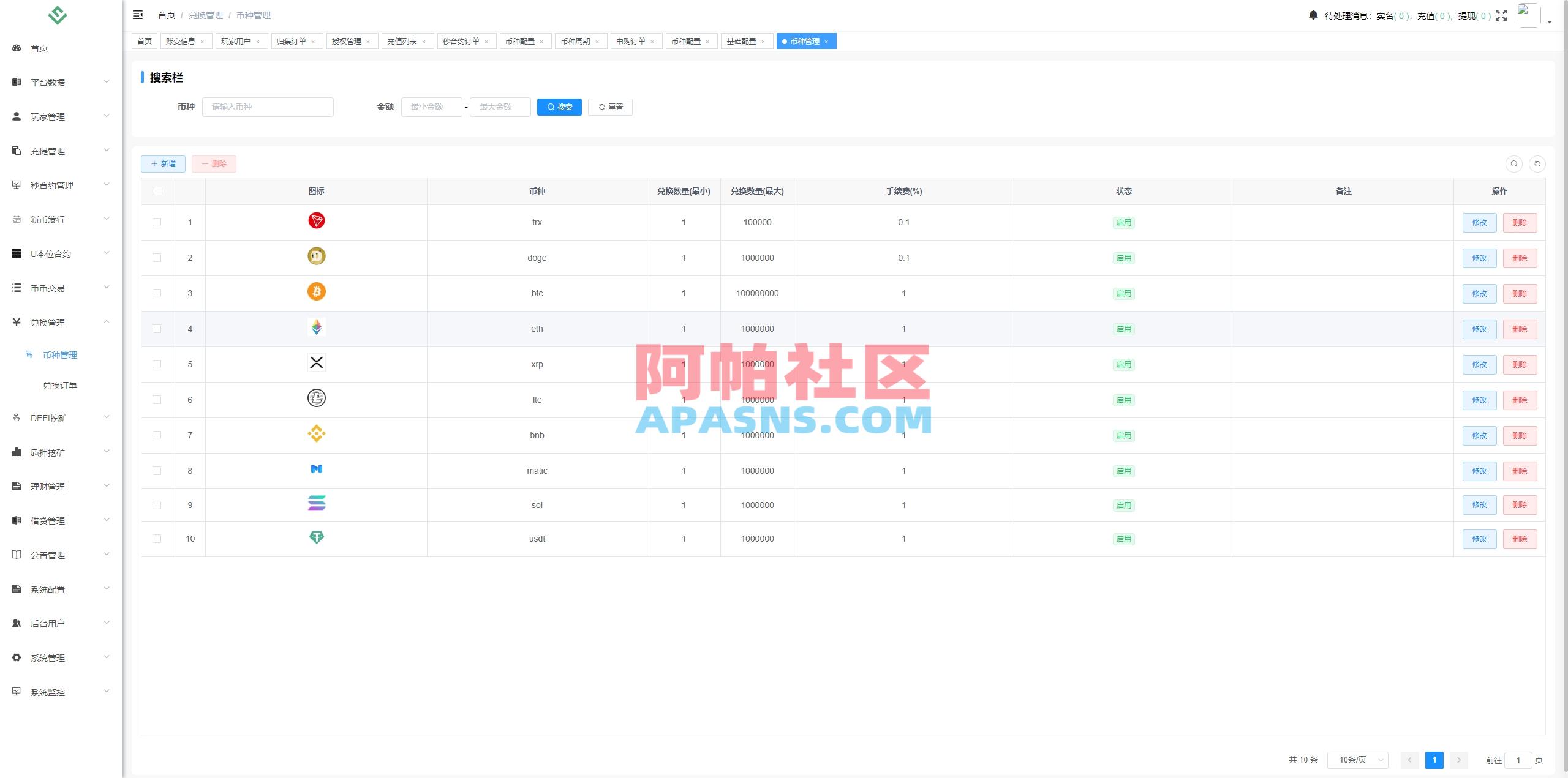Switch to the 账变信息 tab

tap(186, 41)
